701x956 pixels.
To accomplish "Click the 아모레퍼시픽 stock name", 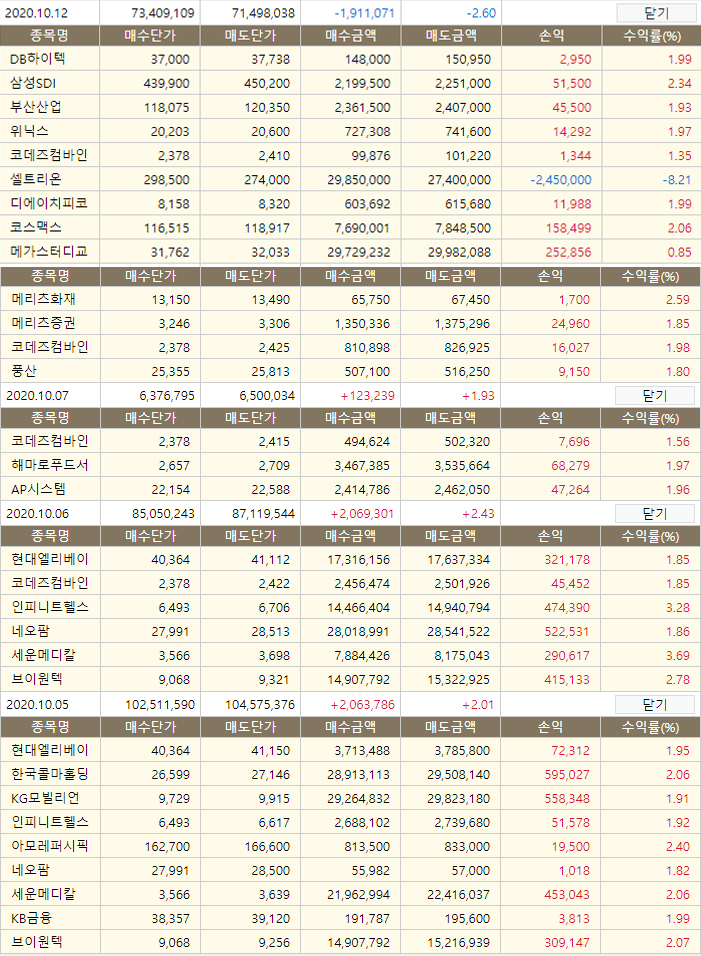I will tap(50, 846).
